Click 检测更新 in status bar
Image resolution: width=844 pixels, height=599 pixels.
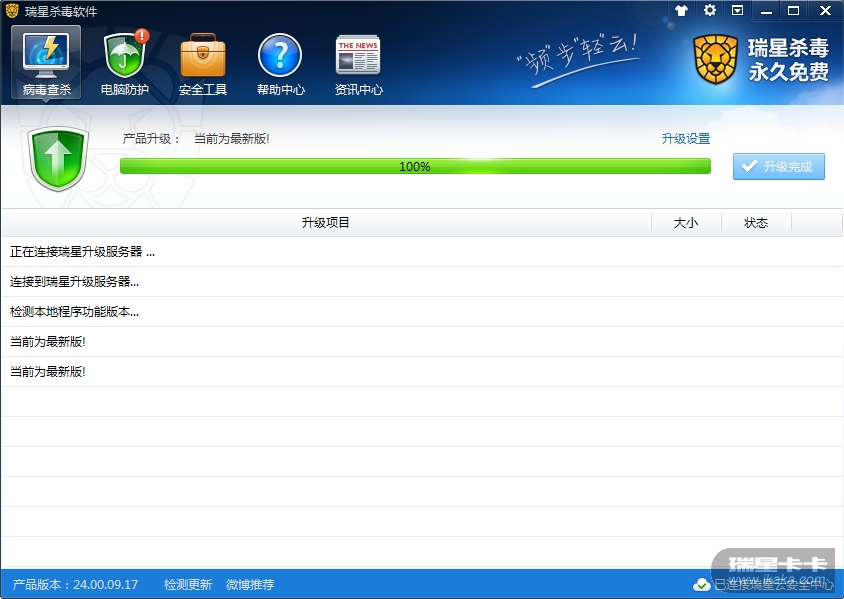point(188,584)
